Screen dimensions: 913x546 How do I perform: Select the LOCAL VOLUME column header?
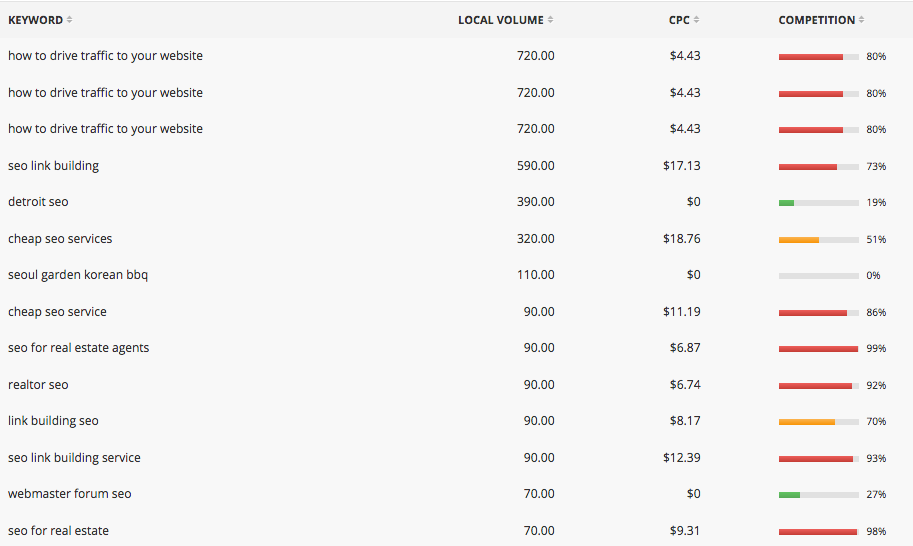(501, 20)
